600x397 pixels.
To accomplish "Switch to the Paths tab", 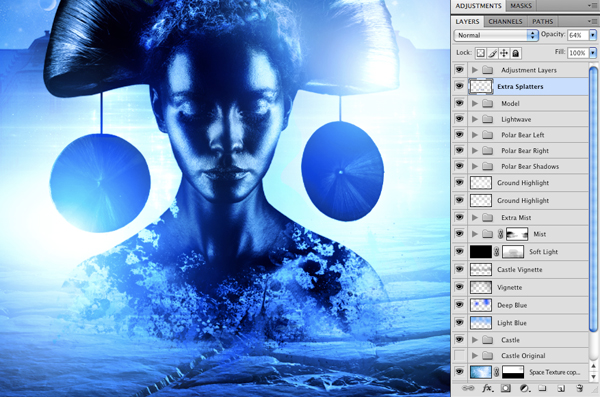I will [543, 21].
